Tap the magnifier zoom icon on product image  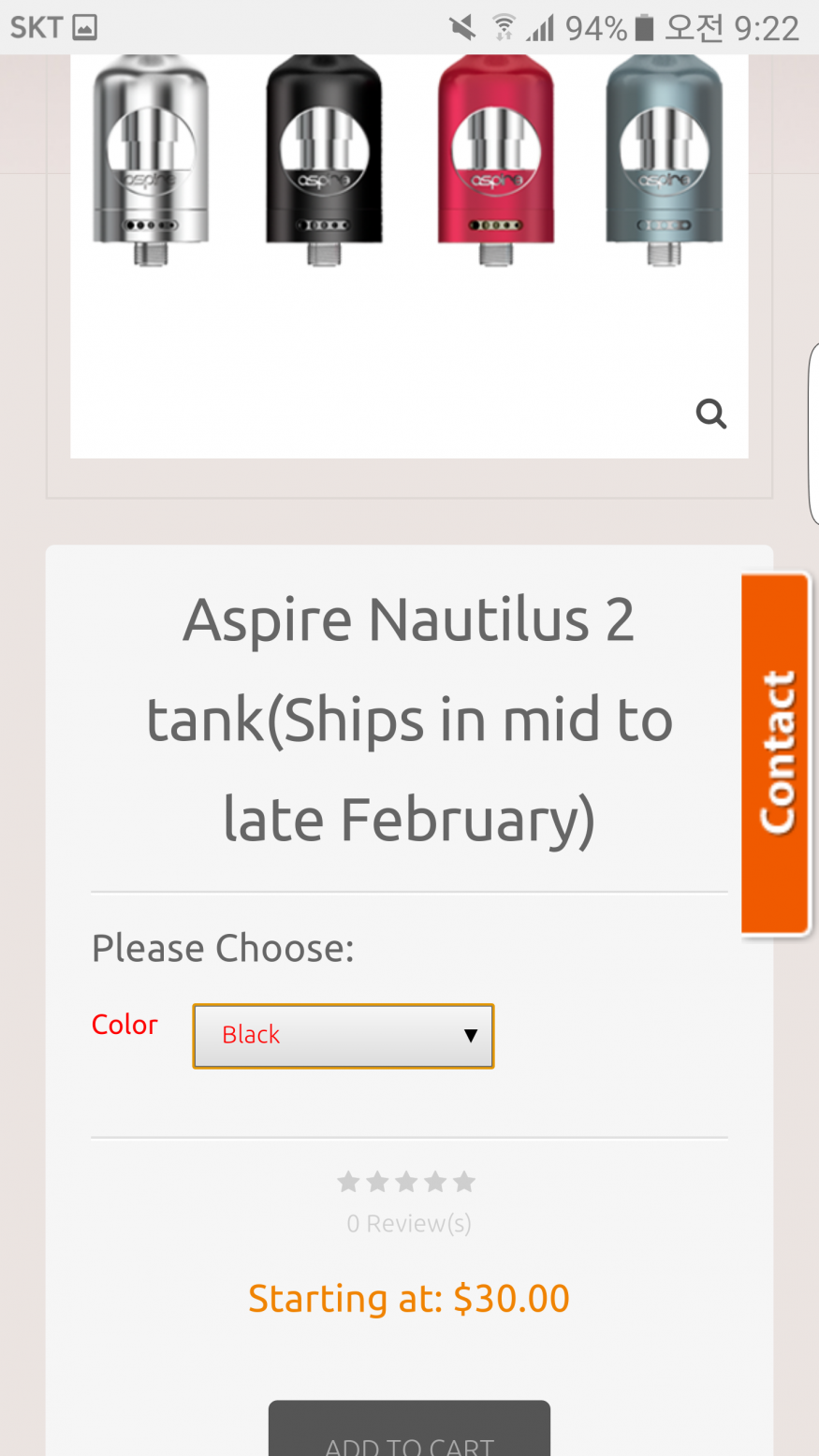tap(710, 413)
